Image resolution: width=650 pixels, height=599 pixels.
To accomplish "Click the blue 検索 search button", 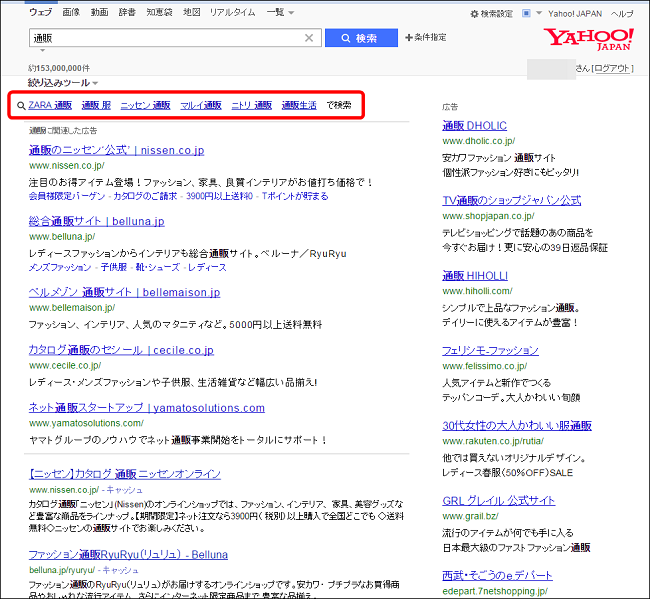I will click(361, 38).
